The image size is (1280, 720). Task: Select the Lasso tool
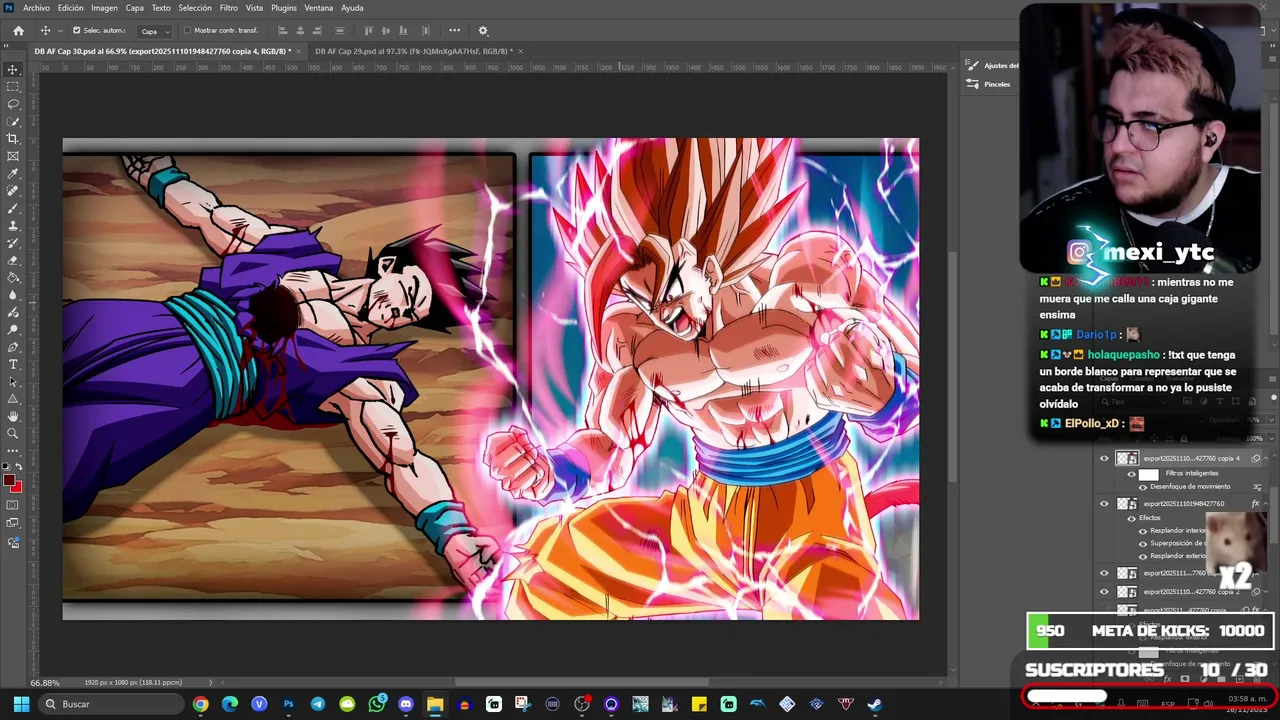(13, 104)
